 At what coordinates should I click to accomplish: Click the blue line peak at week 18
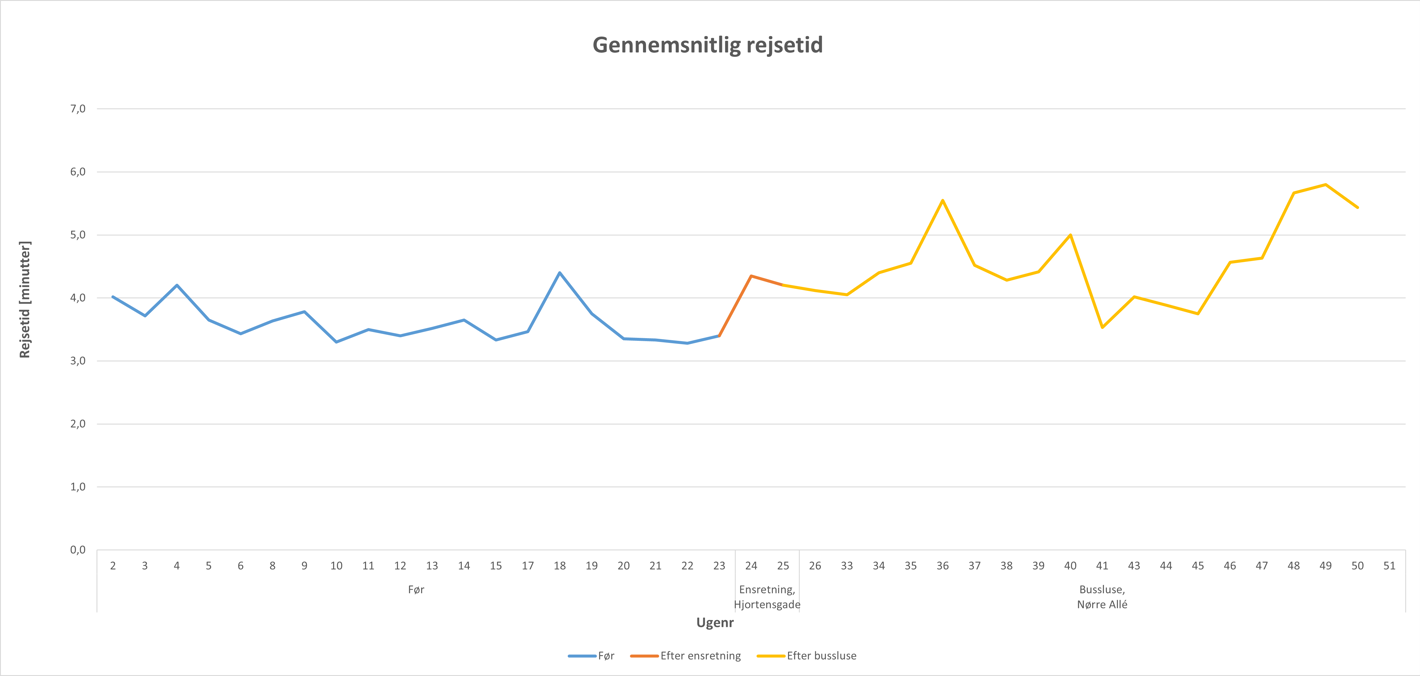click(x=560, y=272)
